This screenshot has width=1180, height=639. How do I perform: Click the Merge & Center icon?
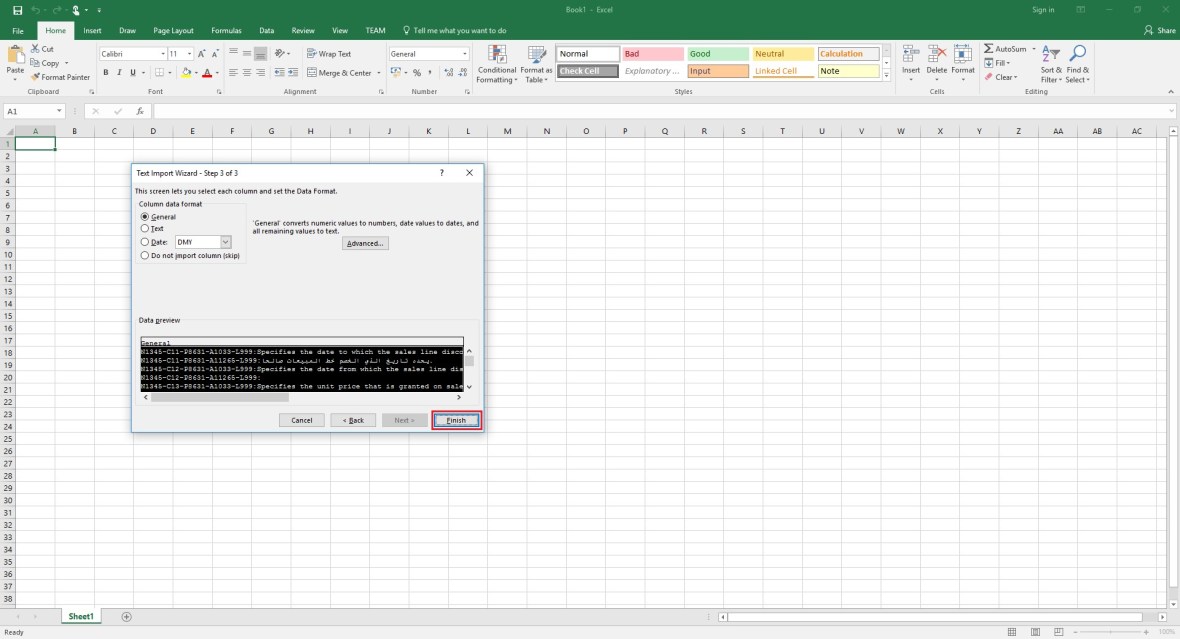[x=311, y=72]
